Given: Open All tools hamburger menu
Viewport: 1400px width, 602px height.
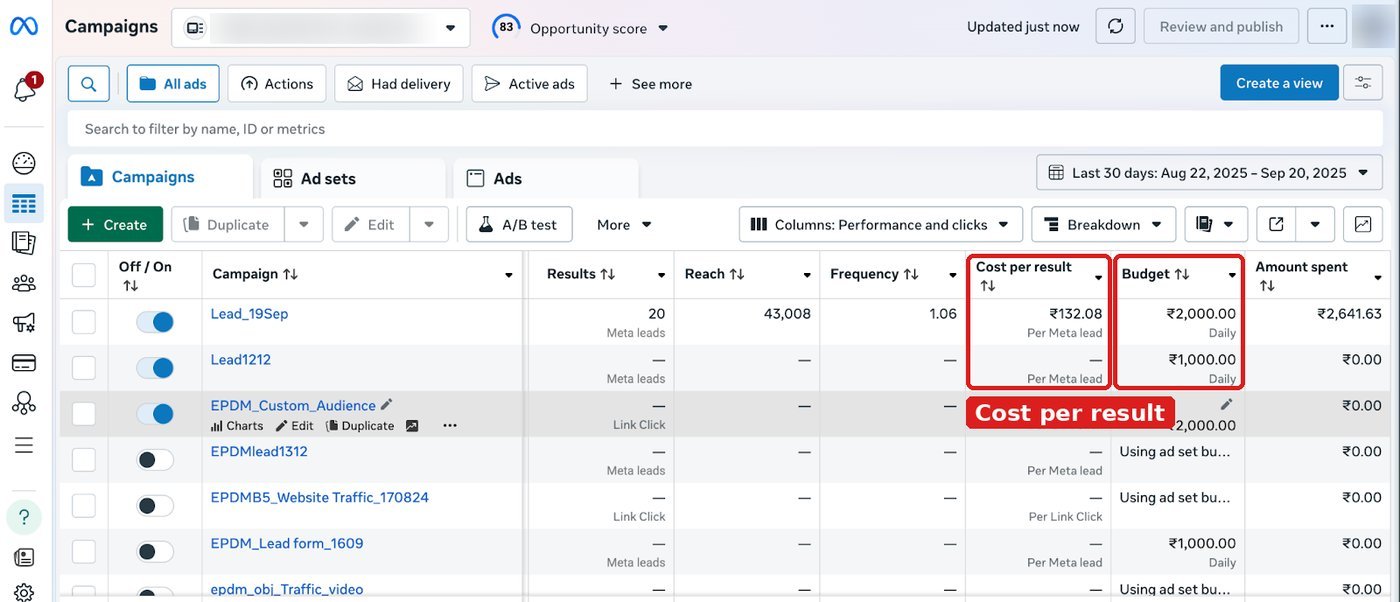Looking at the screenshot, I should (24, 445).
